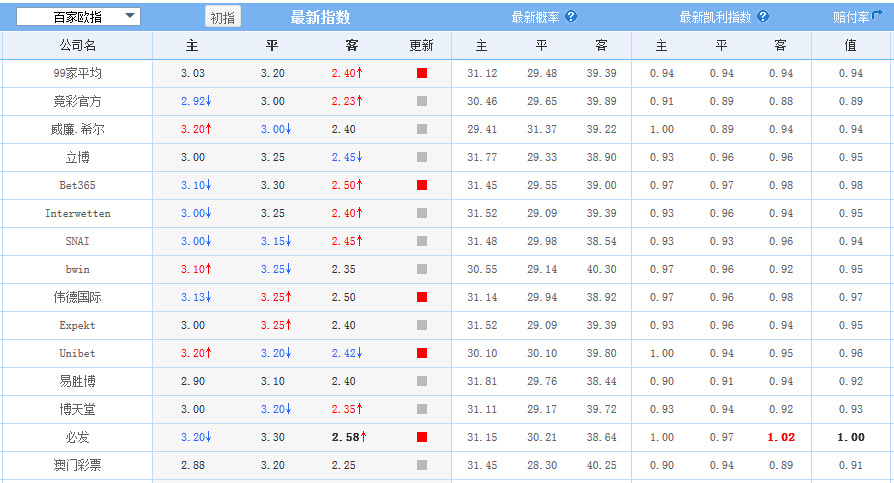Click home odds 2.88 in 澳门彩票 row

pyautogui.click(x=193, y=465)
